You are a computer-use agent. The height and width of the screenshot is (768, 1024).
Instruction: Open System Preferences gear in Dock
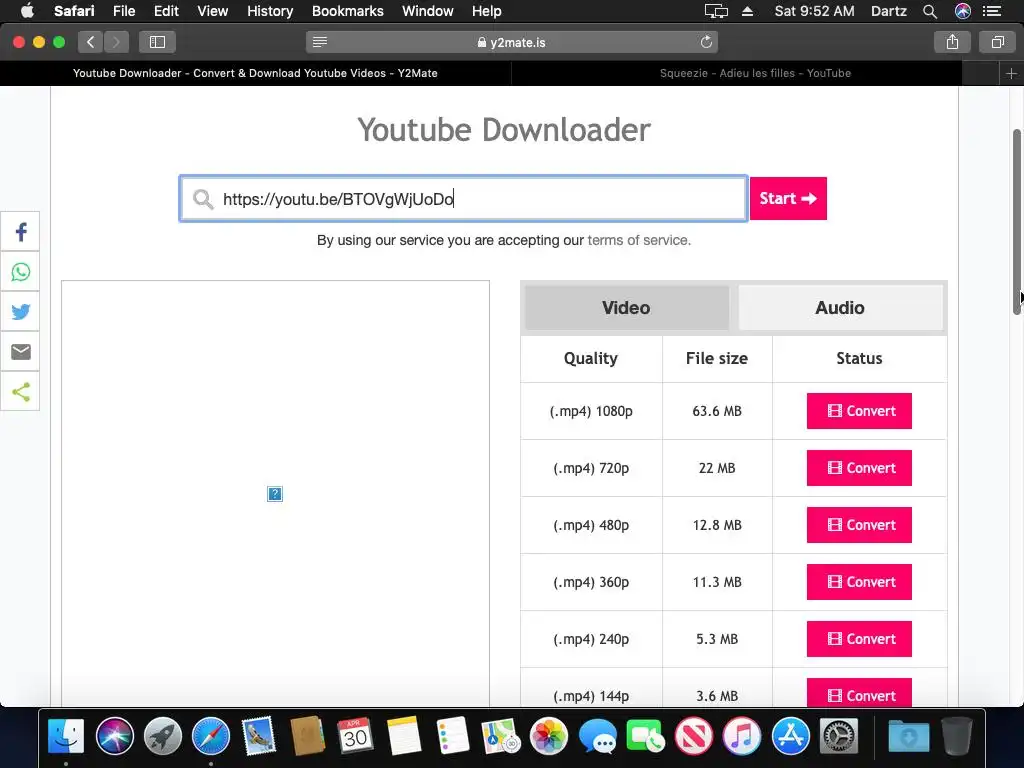point(839,736)
